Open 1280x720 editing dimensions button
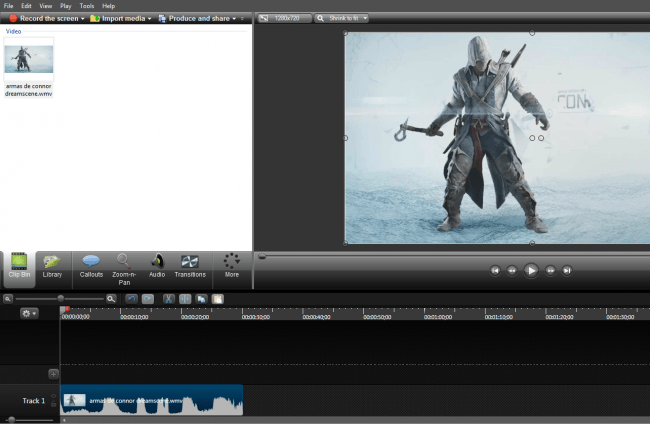The width and height of the screenshot is (650, 424). pyautogui.click(x=284, y=18)
